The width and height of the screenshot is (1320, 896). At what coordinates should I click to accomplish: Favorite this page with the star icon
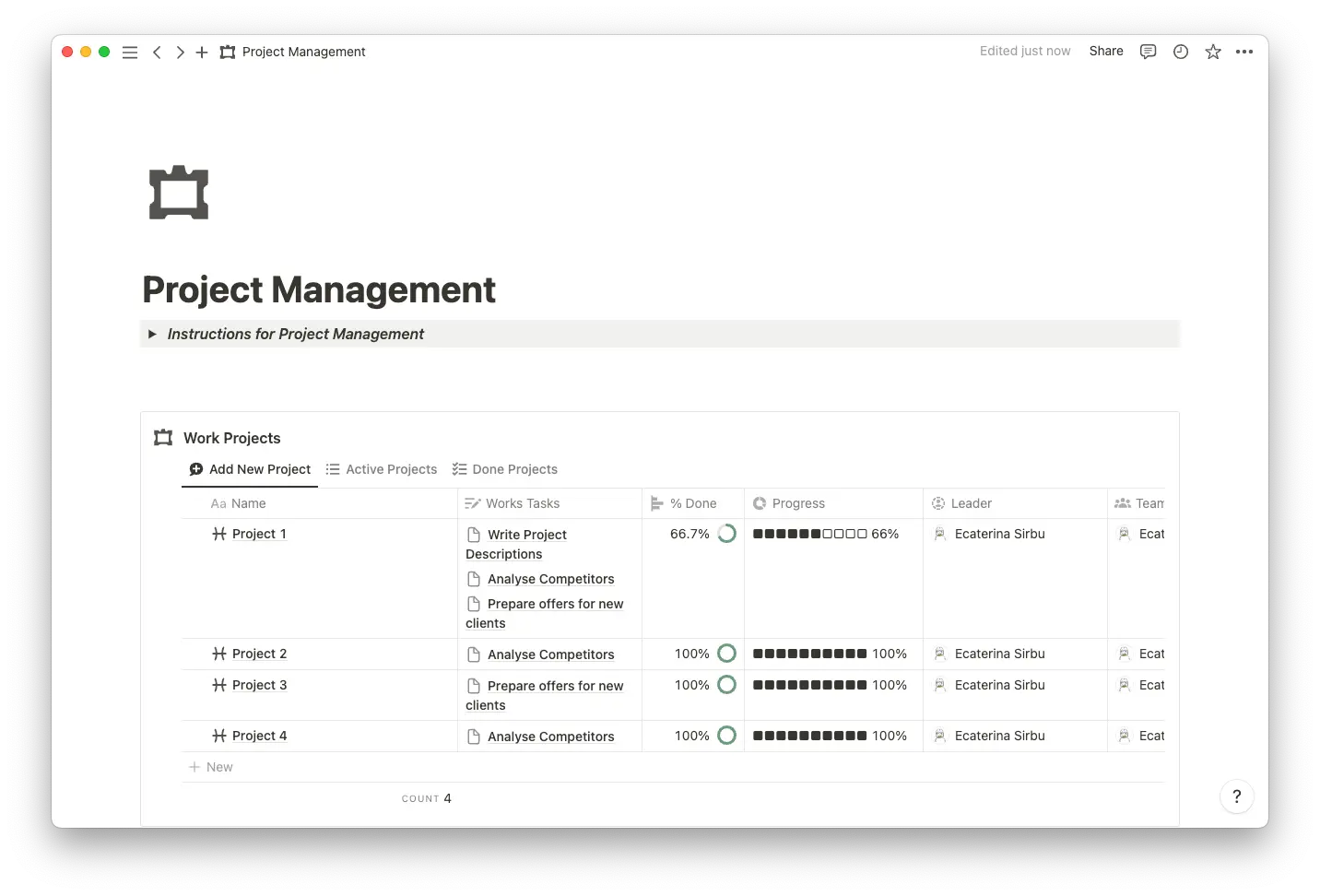[x=1213, y=52]
